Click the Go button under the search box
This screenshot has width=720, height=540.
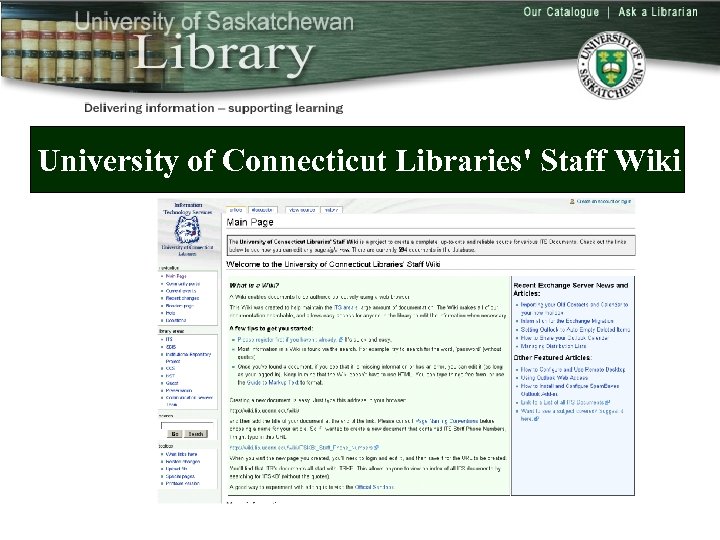(x=174, y=434)
